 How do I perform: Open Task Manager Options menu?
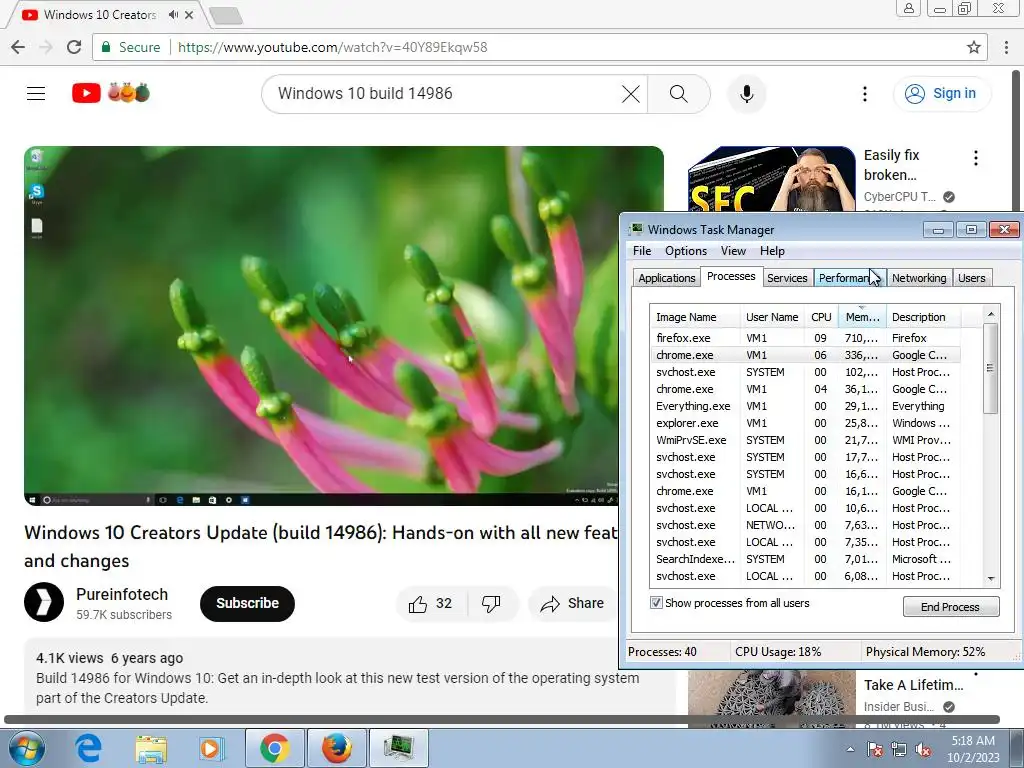click(x=686, y=251)
